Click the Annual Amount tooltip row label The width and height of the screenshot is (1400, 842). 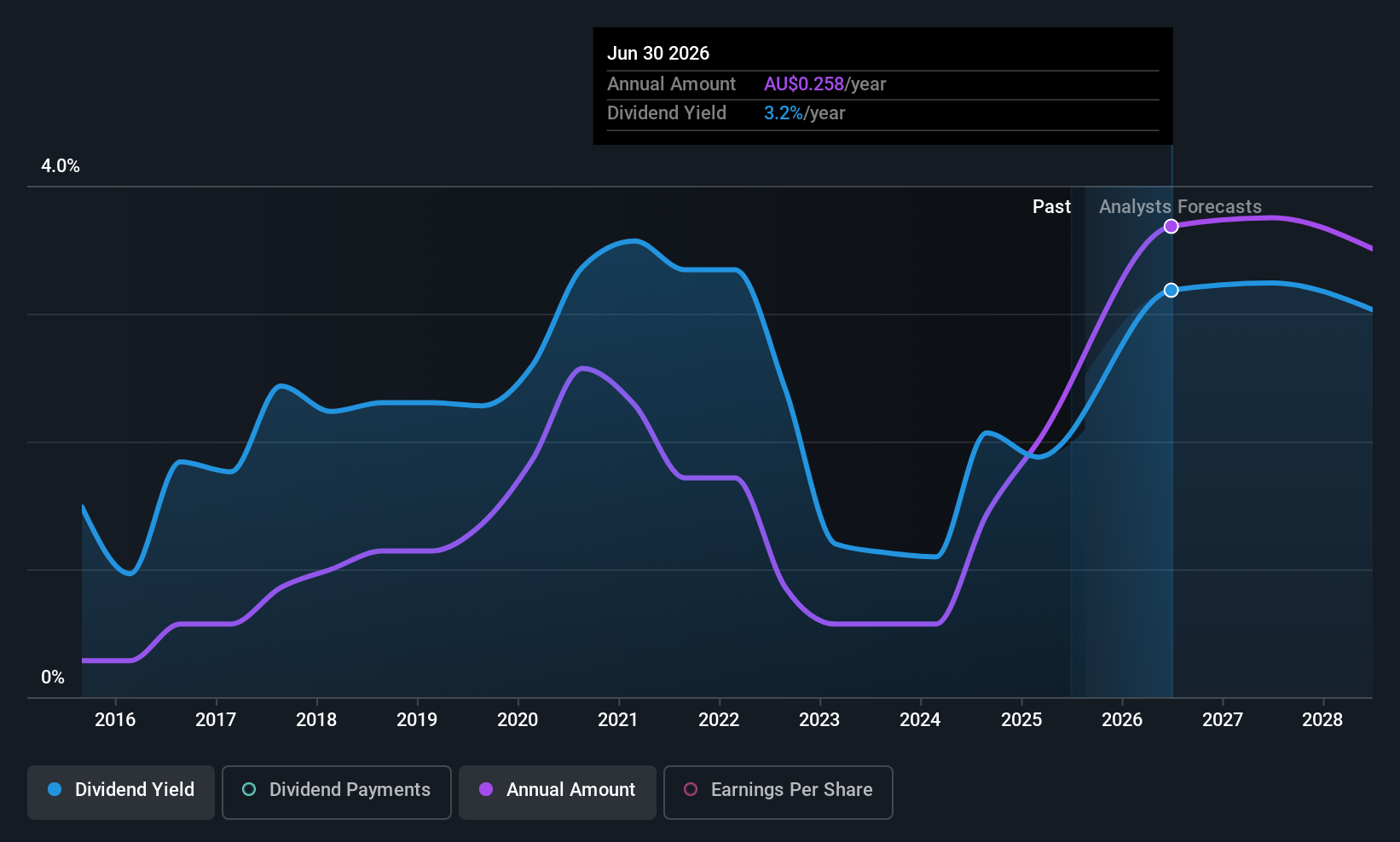click(x=671, y=84)
